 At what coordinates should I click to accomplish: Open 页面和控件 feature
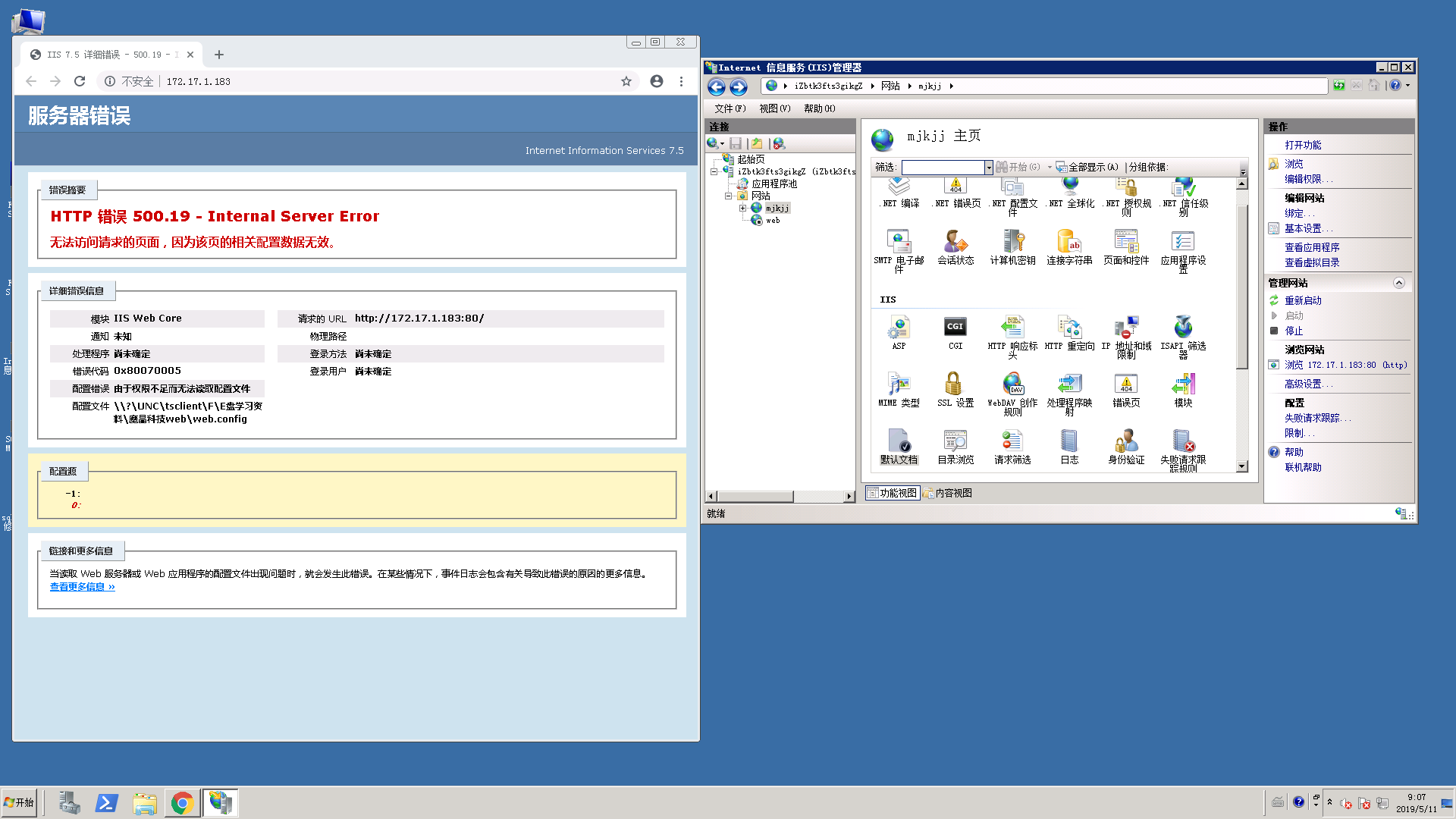tap(1126, 246)
